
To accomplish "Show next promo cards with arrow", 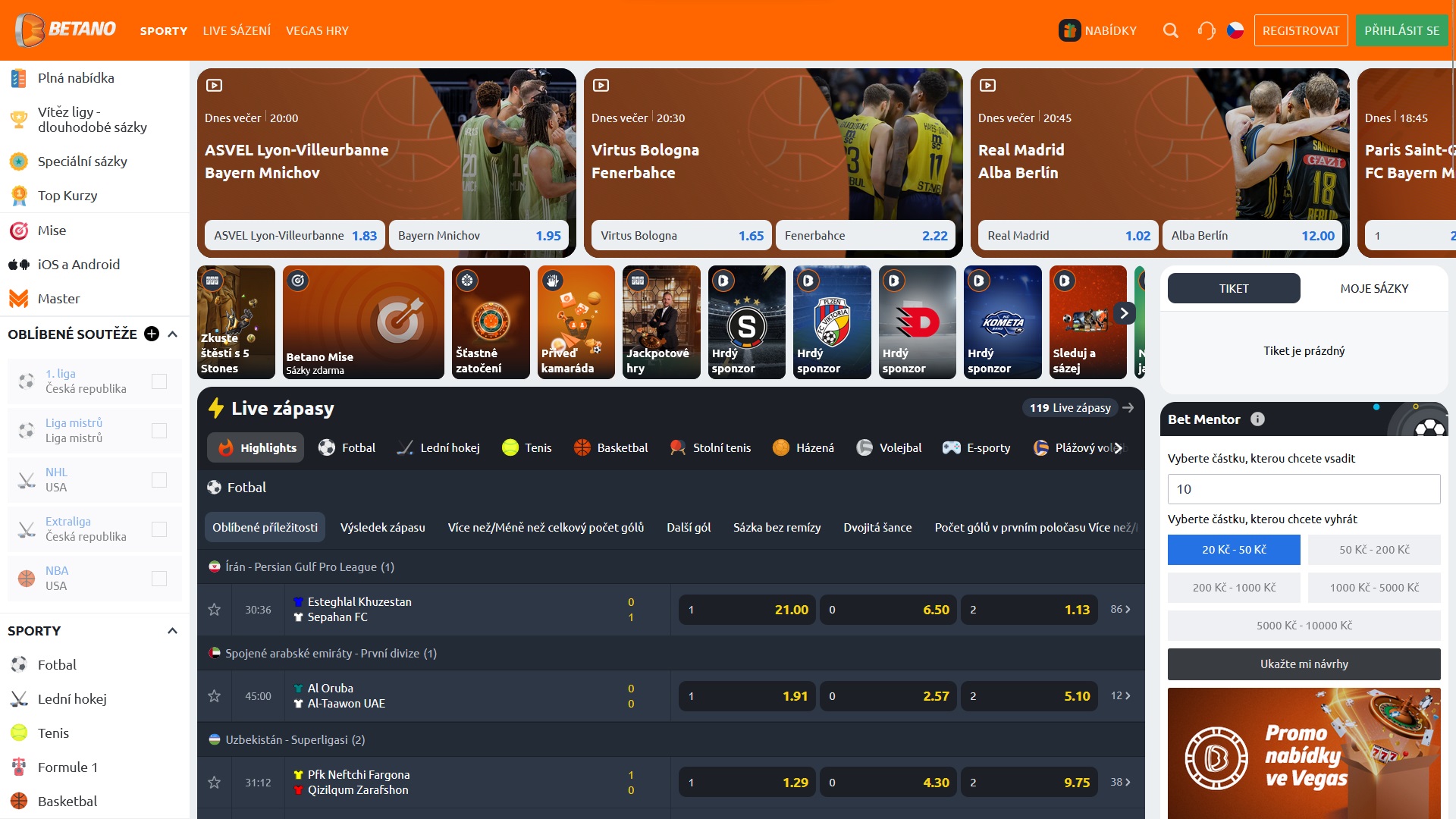I will point(1124,312).
